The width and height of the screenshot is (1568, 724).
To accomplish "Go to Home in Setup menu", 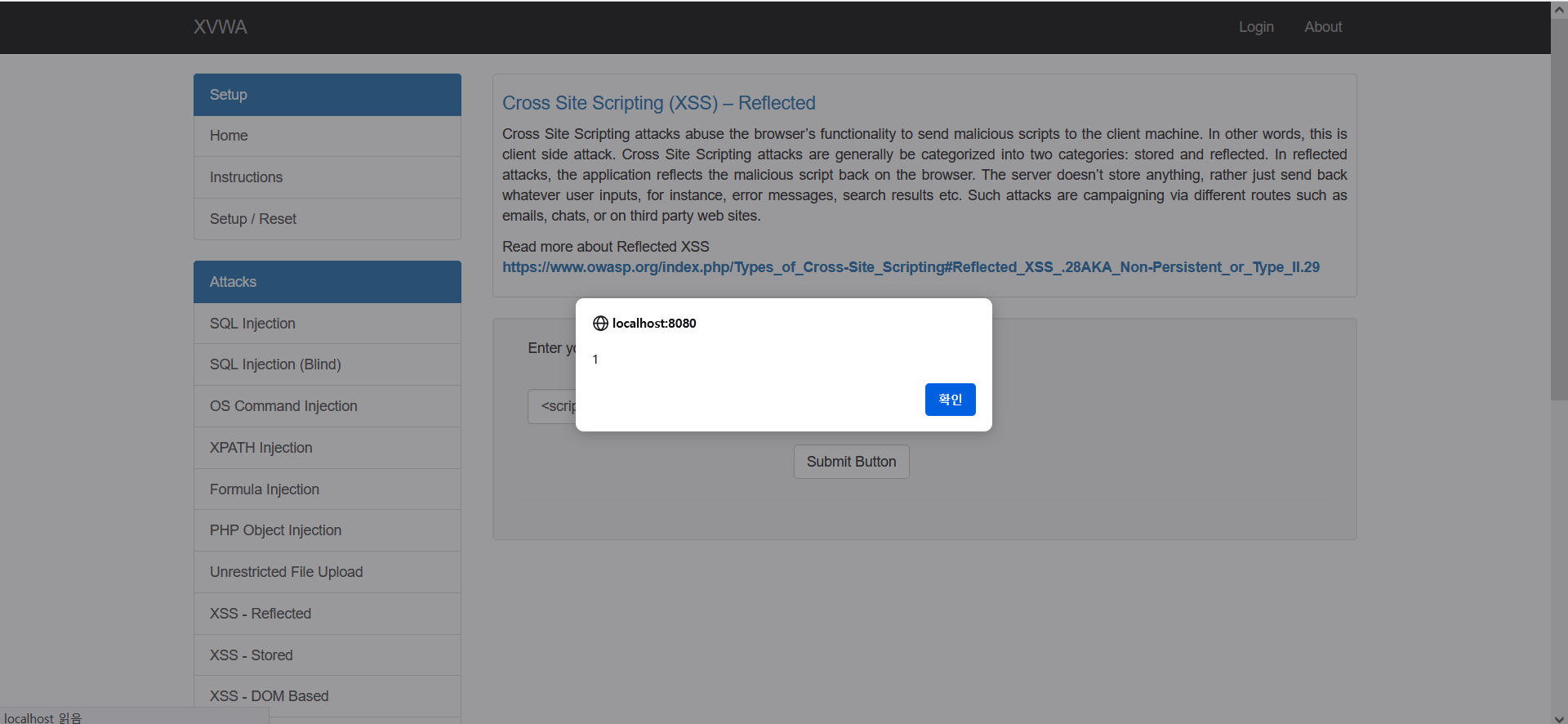I will coord(229,136).
